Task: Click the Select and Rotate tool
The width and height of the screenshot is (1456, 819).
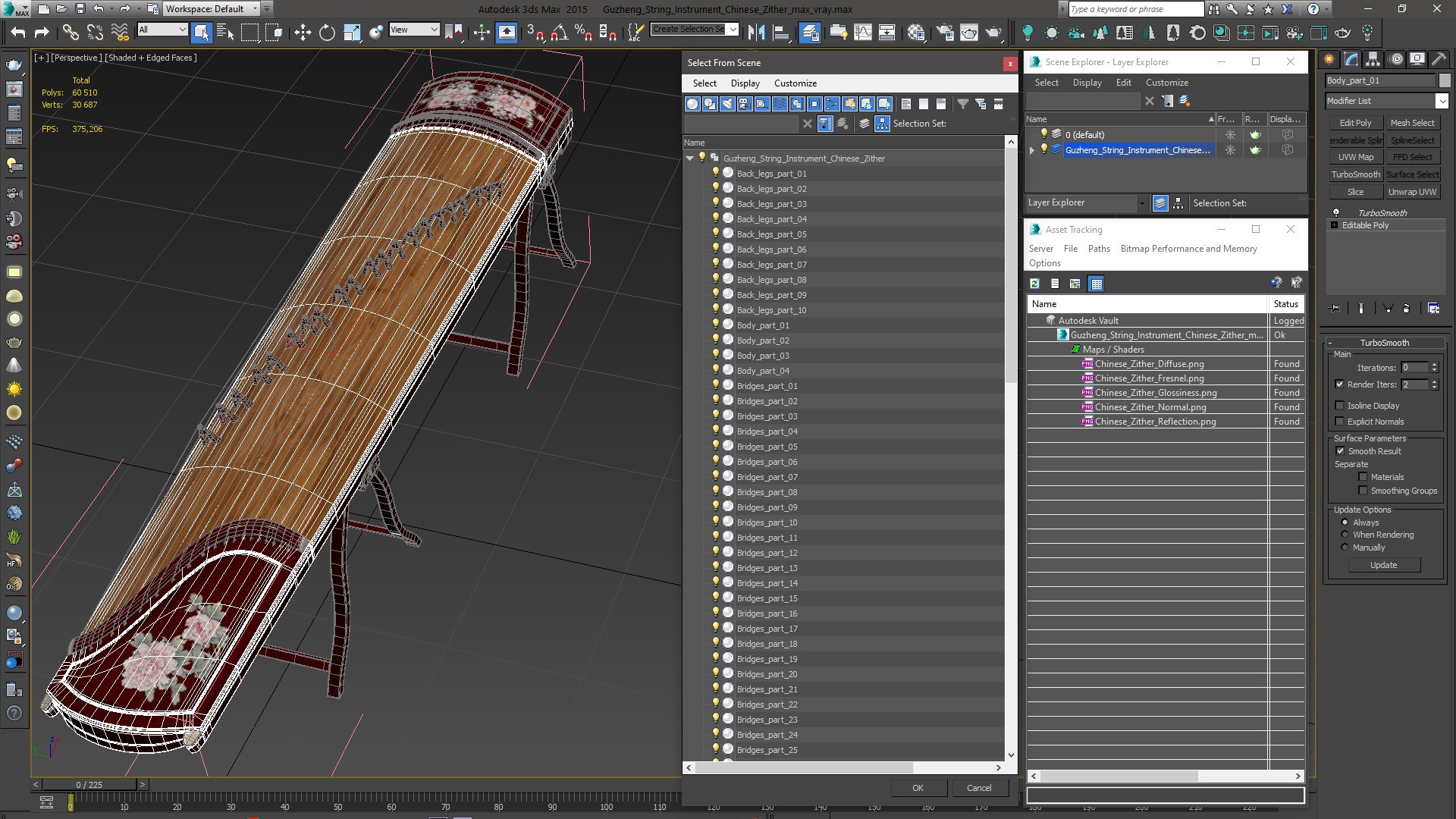Action: (327, 32)
